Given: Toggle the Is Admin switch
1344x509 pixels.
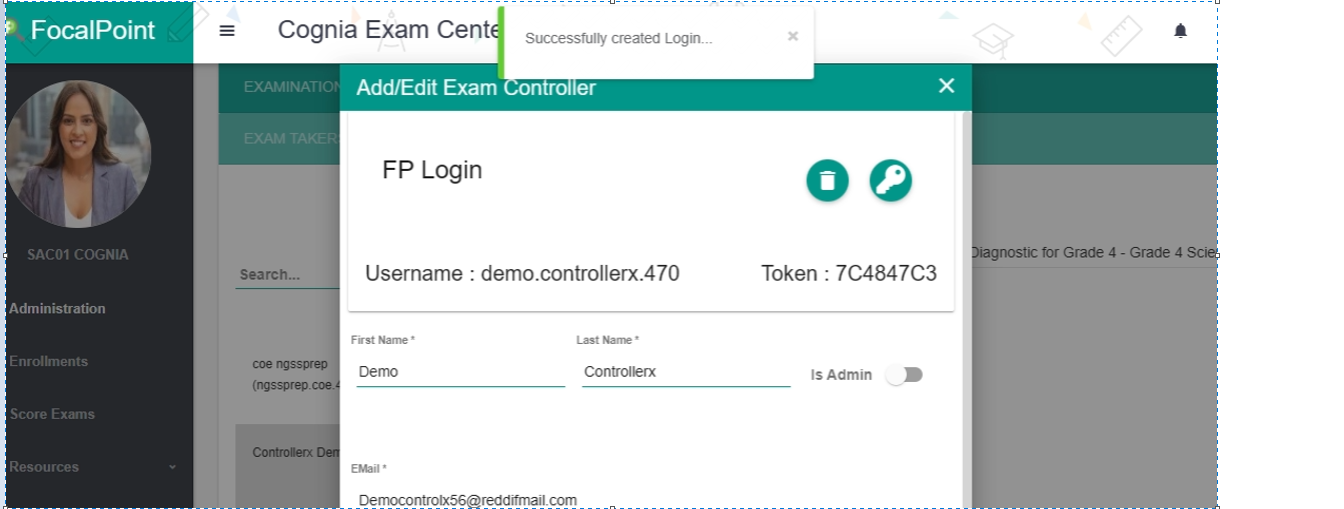Looking at the screenshot, I should [x=904, y=375].
